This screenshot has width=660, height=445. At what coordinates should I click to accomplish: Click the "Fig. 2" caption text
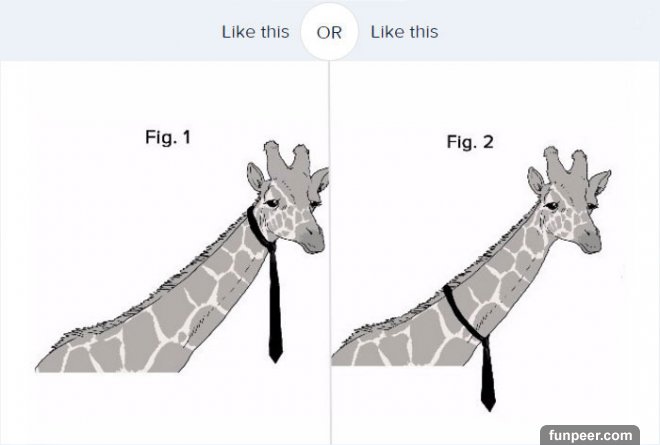point(470,142)
